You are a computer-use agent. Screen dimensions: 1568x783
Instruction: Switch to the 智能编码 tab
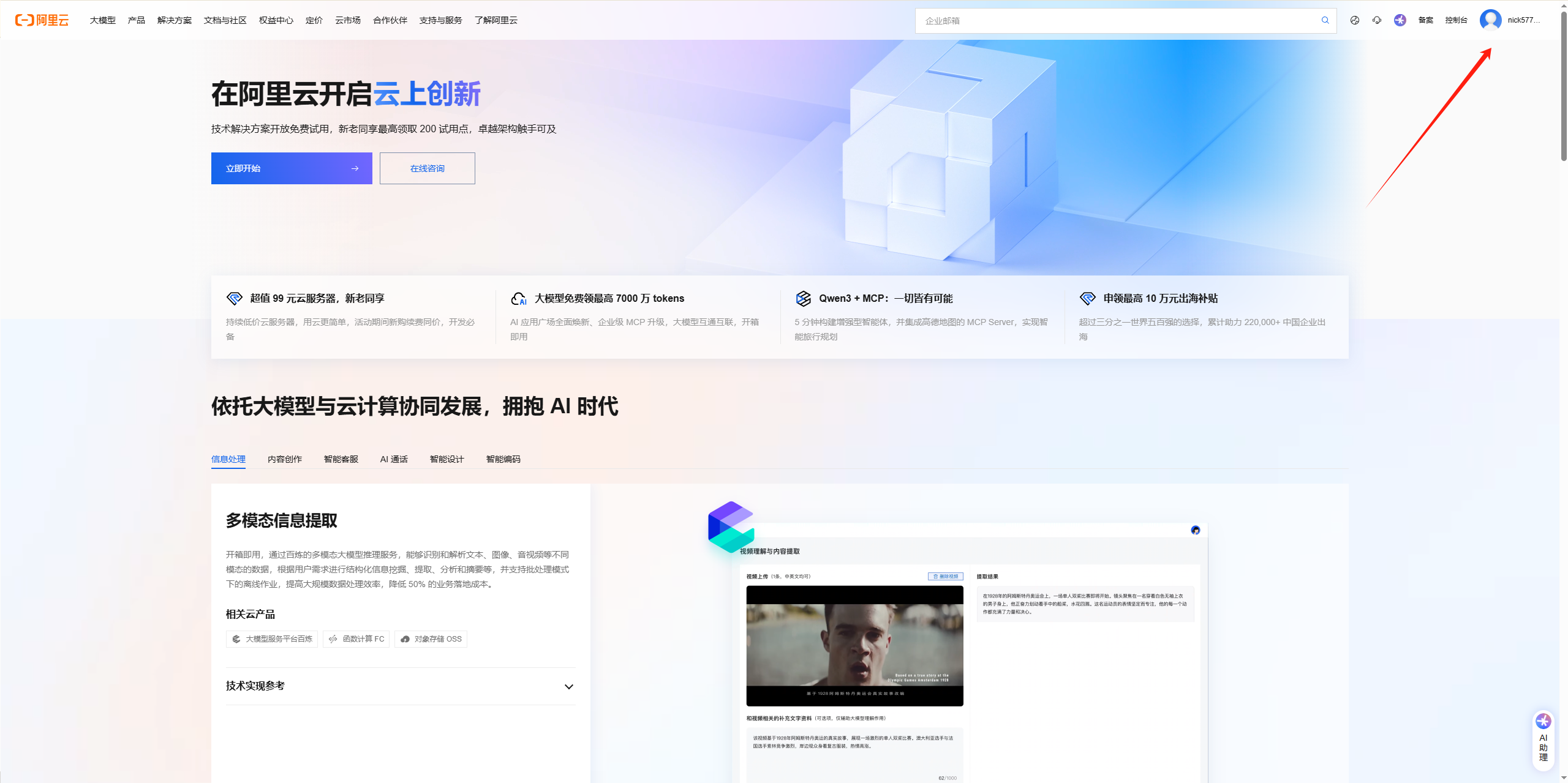click(x=503, y=459)
